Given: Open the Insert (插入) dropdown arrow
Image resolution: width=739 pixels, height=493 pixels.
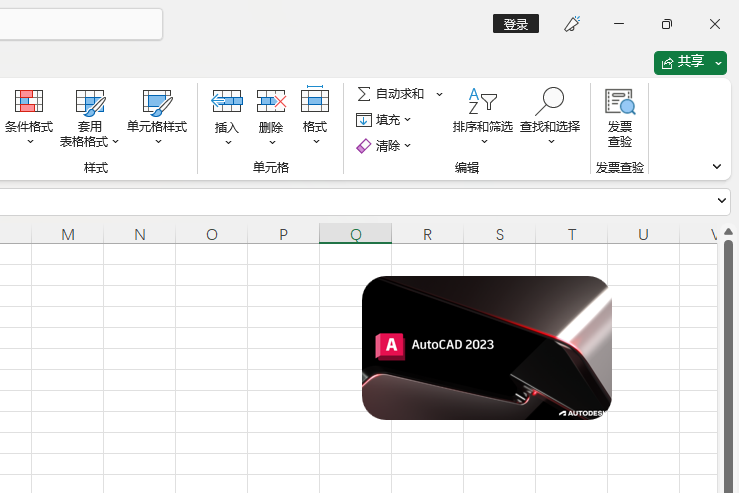Looking at the screenshot, I should pyautogui.click(x=228, y=142).
